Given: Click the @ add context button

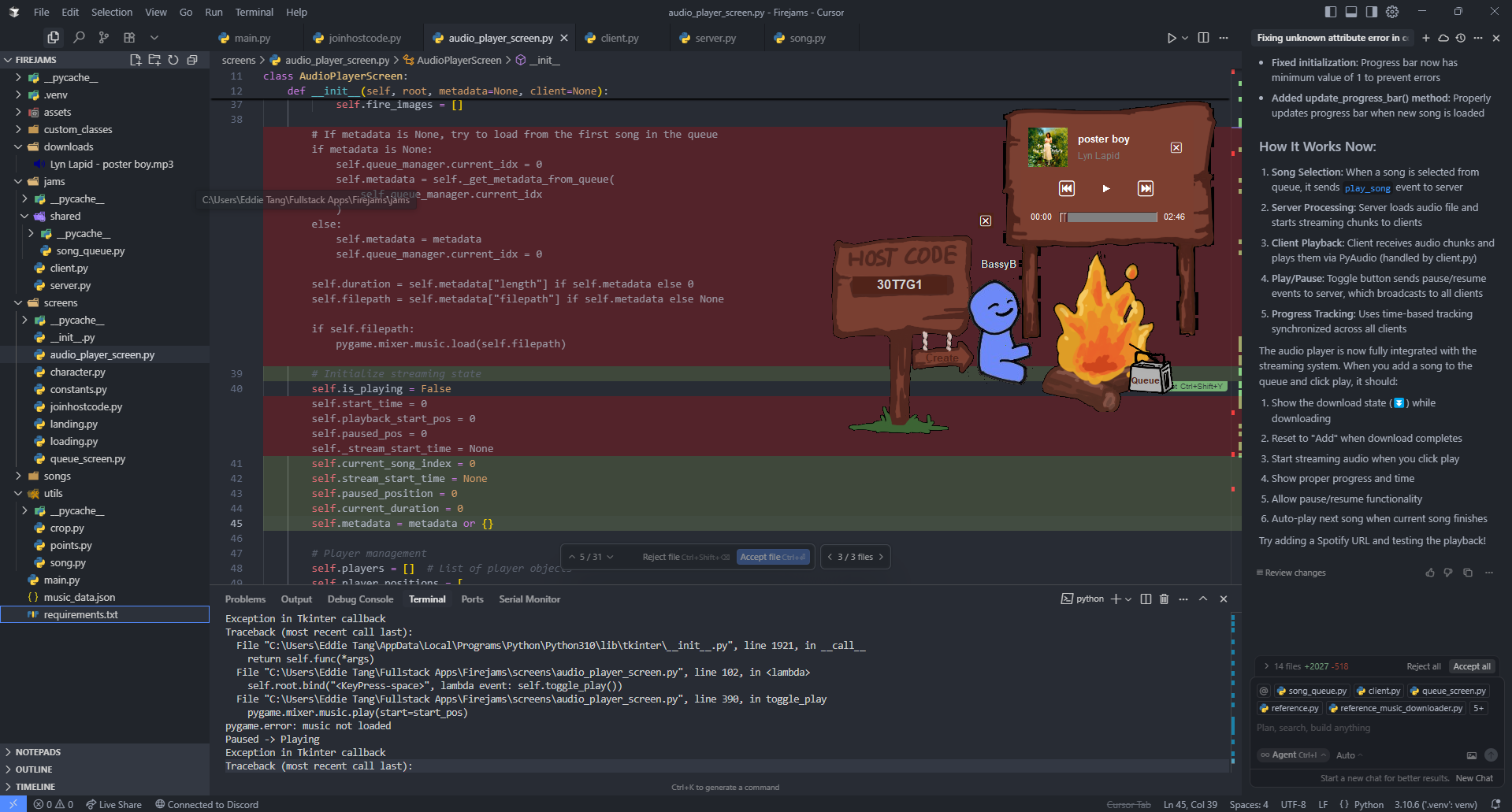Looking at the screenshot, I should pyautogui.click(x=1264, y=691).
